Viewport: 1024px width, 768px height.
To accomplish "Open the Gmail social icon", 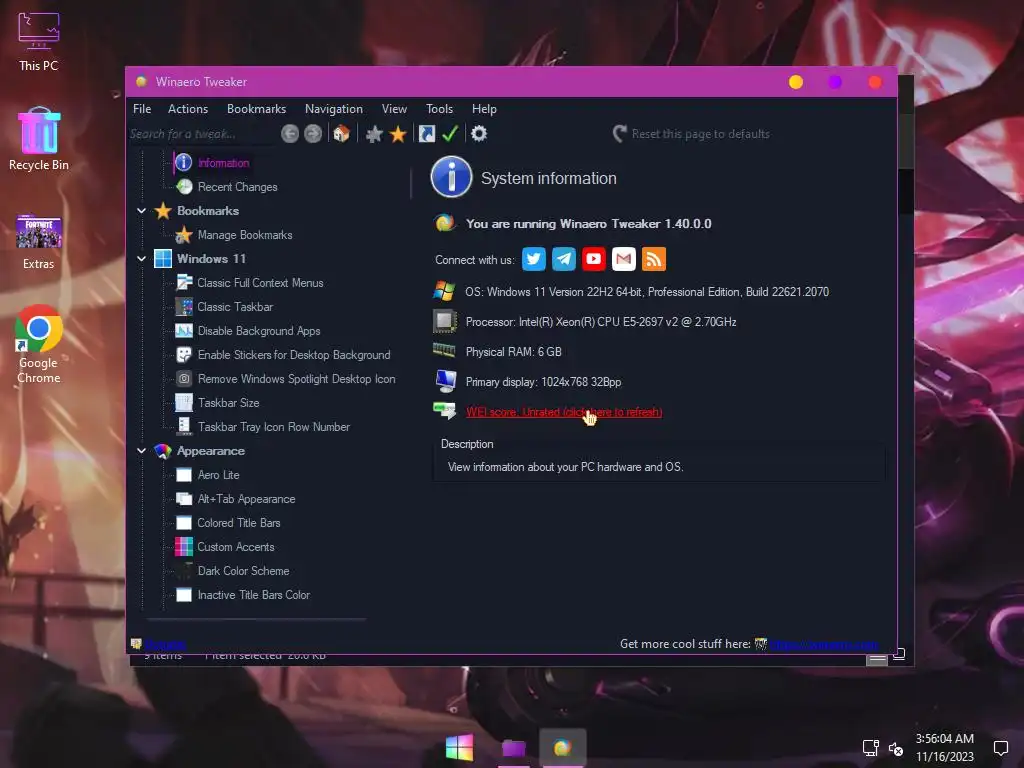I will point(624,259).
